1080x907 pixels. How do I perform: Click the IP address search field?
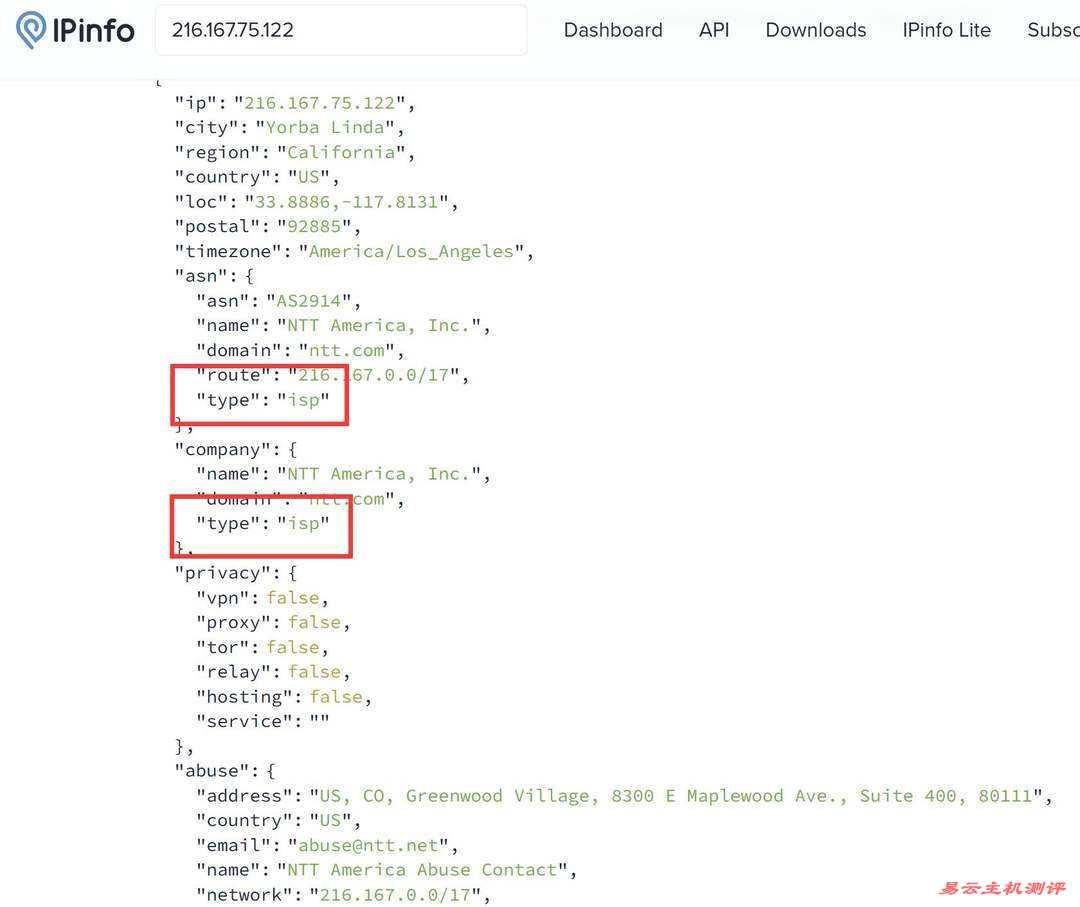tap(340, 30)
